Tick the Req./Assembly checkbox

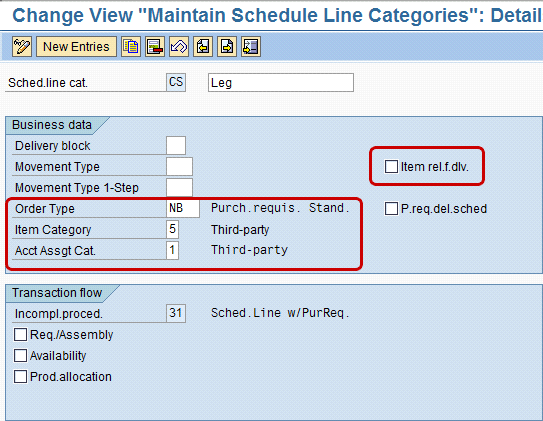pos(20,335)
